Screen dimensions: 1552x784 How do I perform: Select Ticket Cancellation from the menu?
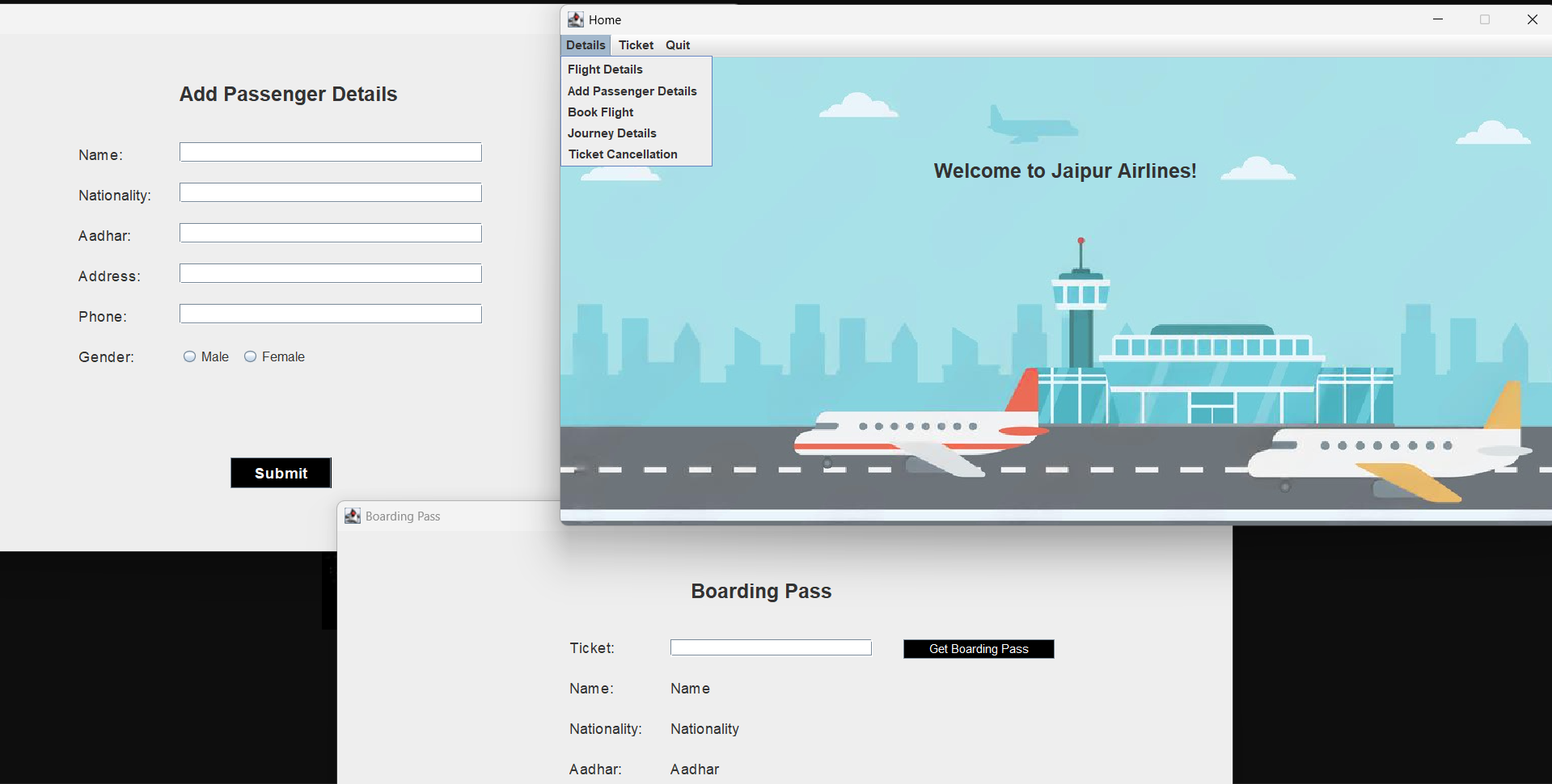(622, 154)
